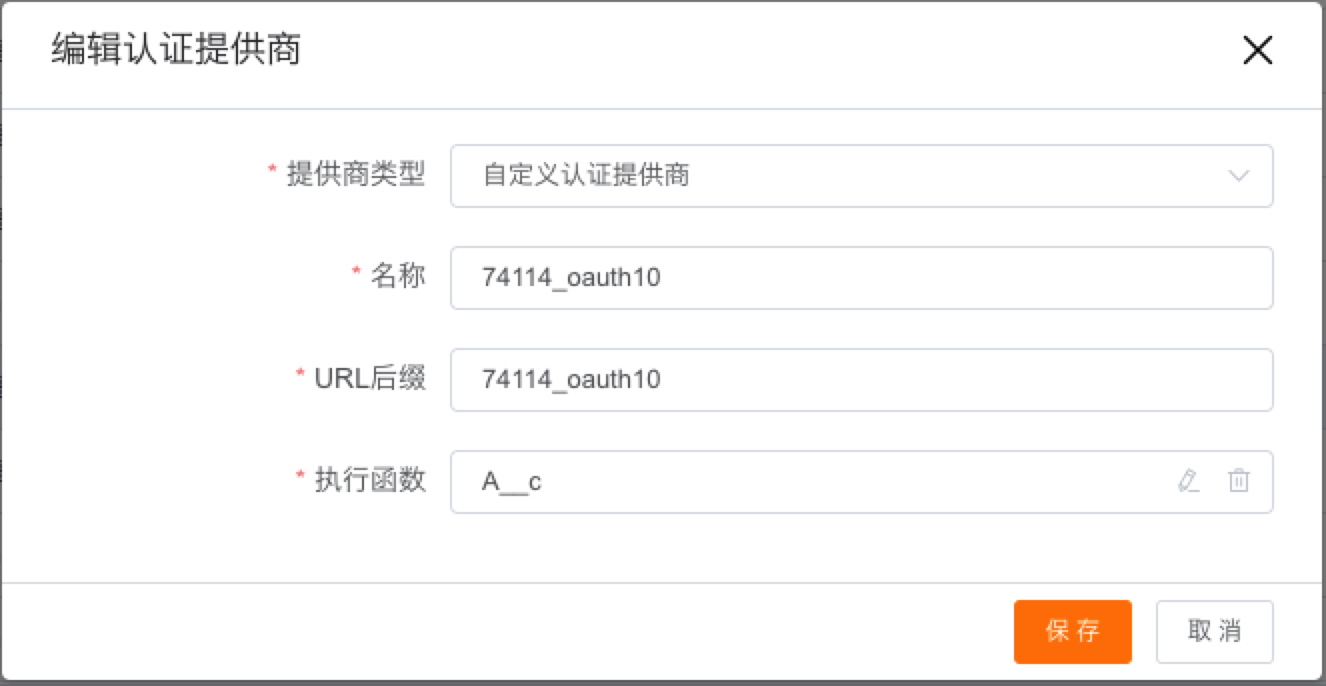Image resolution: width=1326 pixels, height=686 pixels.
Task: Click the selected value 自定义认证提供商
Action: pyautogui.click(x=586, y=176)
